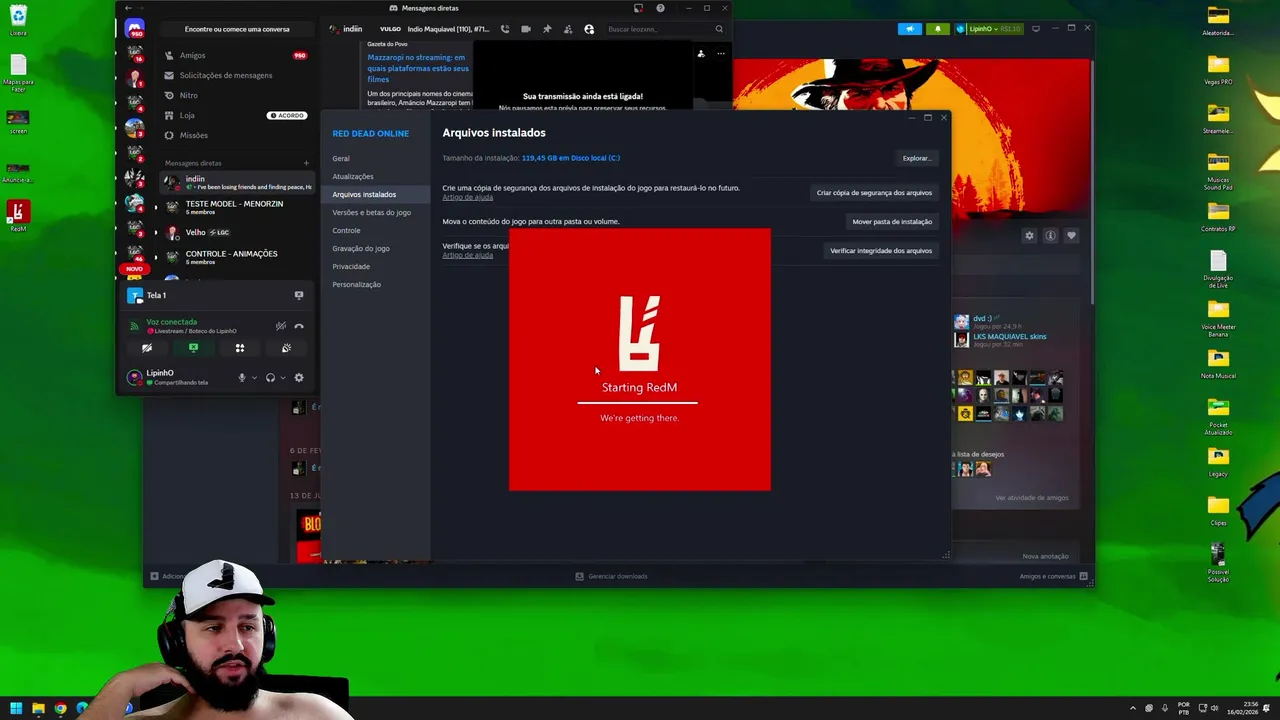Open pinned messages in Discord chat
The height and width of the screenshot is (720, 1280).
(547, 29)
